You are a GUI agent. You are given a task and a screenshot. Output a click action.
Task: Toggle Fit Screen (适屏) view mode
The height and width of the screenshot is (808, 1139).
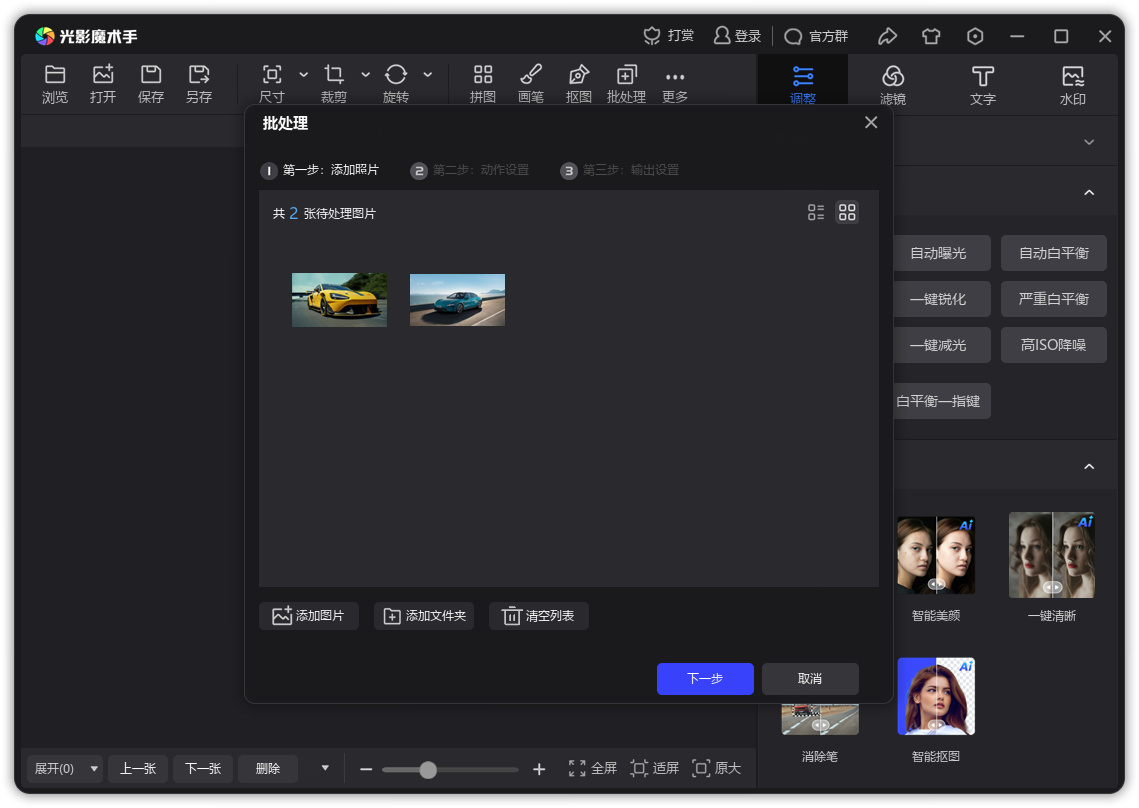click(x=655, y=768)
